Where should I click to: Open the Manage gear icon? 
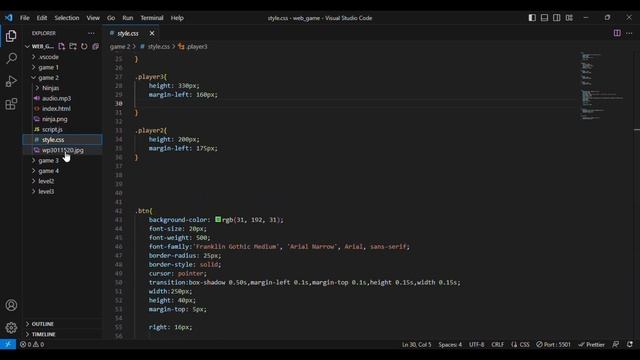tap(11, 327)
